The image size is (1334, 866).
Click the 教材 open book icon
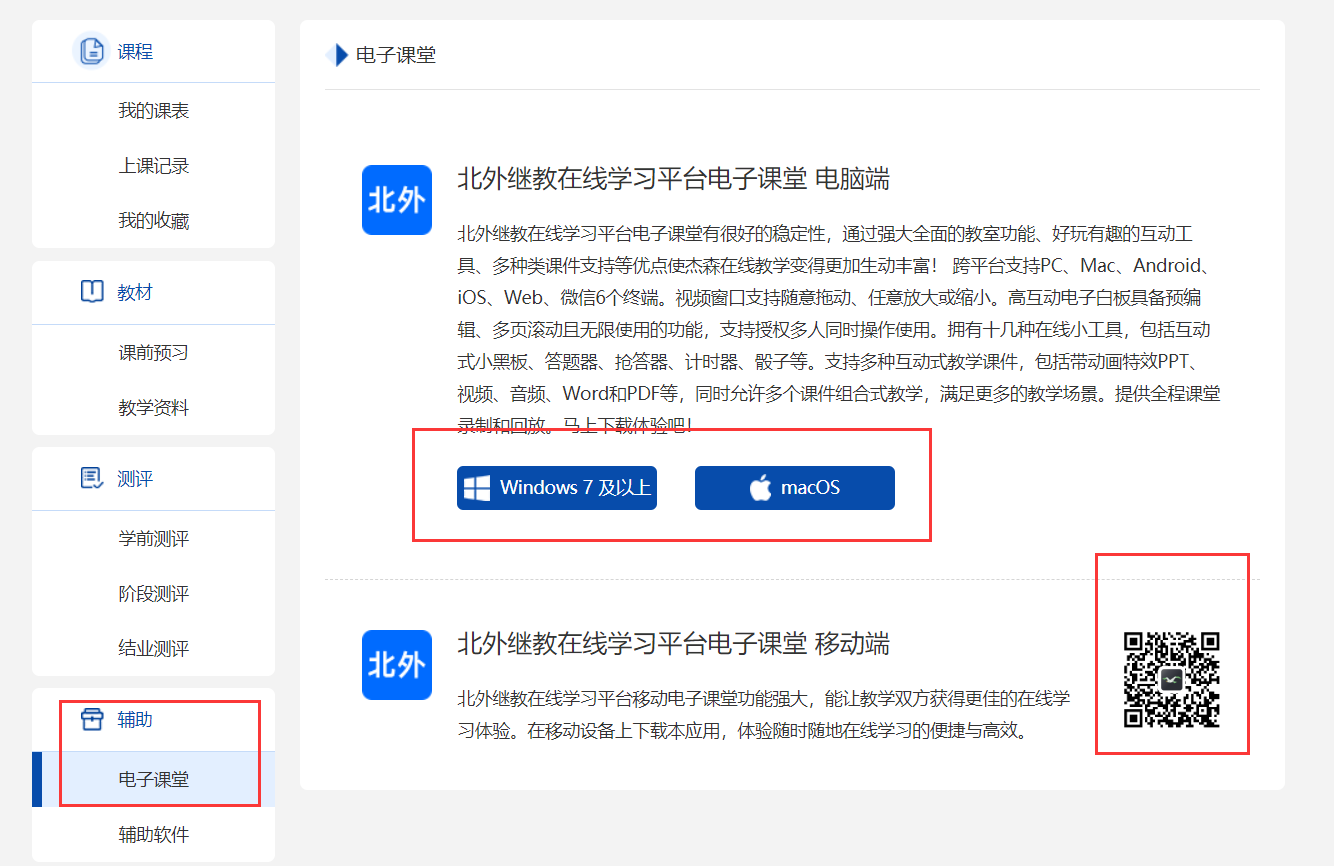[92, 292]
